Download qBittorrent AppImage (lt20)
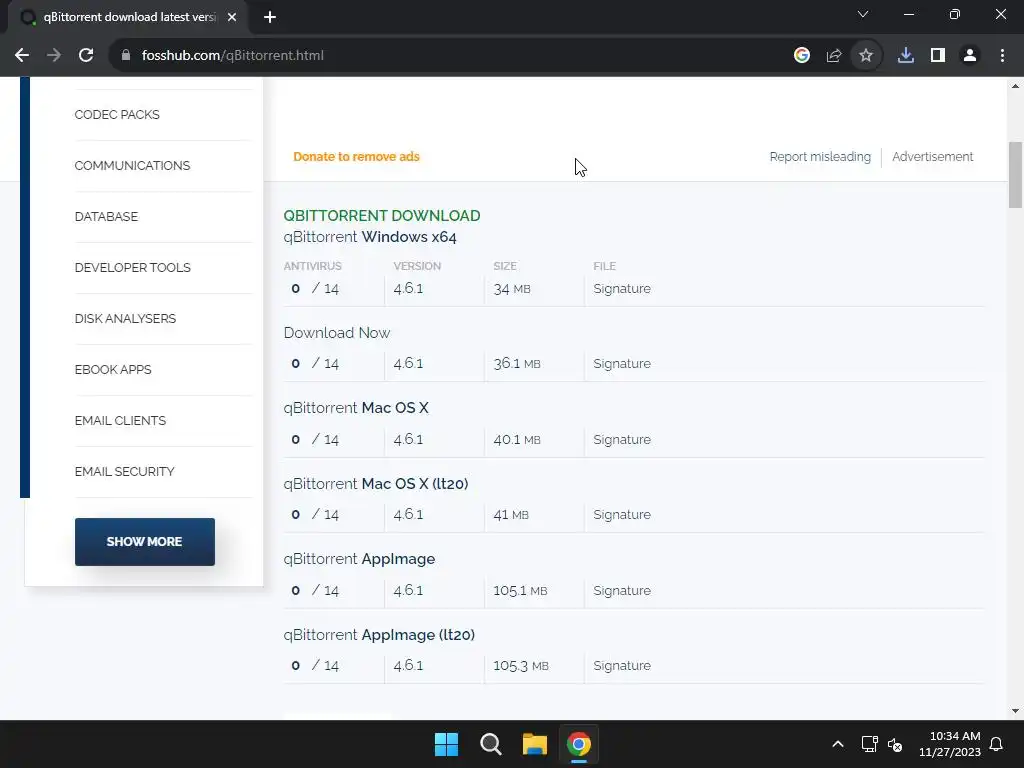The height and width of the screenshot is (768, 1024). tap(379, 635)
